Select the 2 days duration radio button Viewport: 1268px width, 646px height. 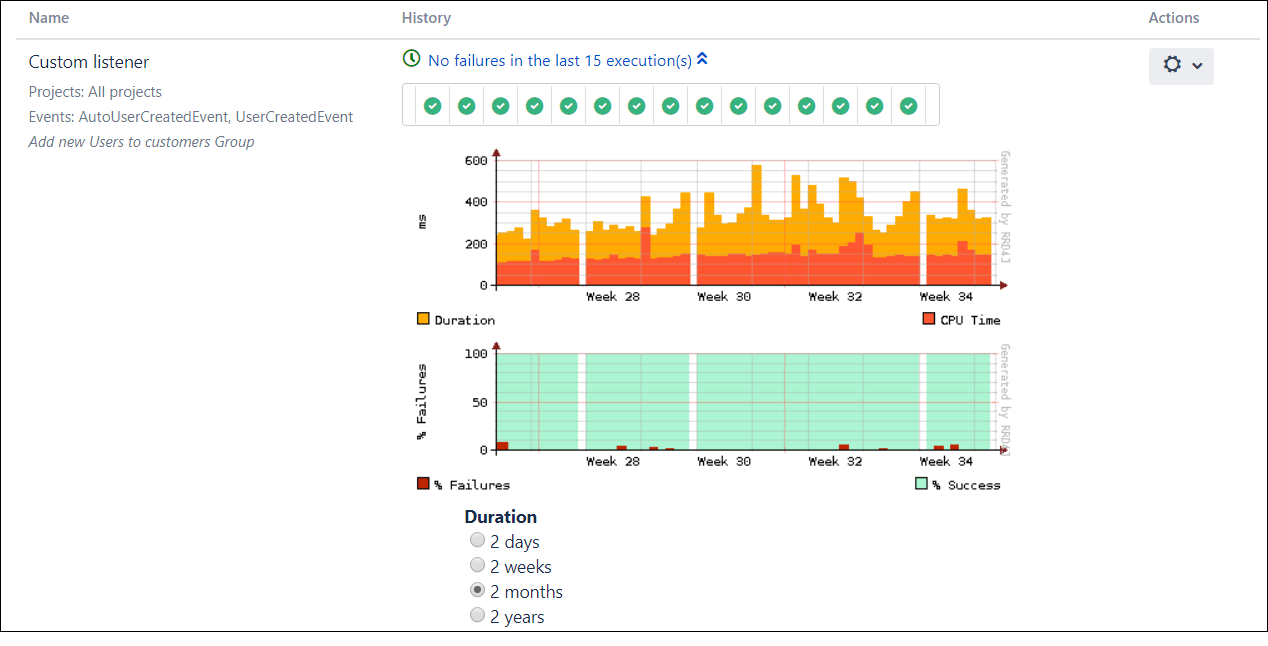pos(477,539)
